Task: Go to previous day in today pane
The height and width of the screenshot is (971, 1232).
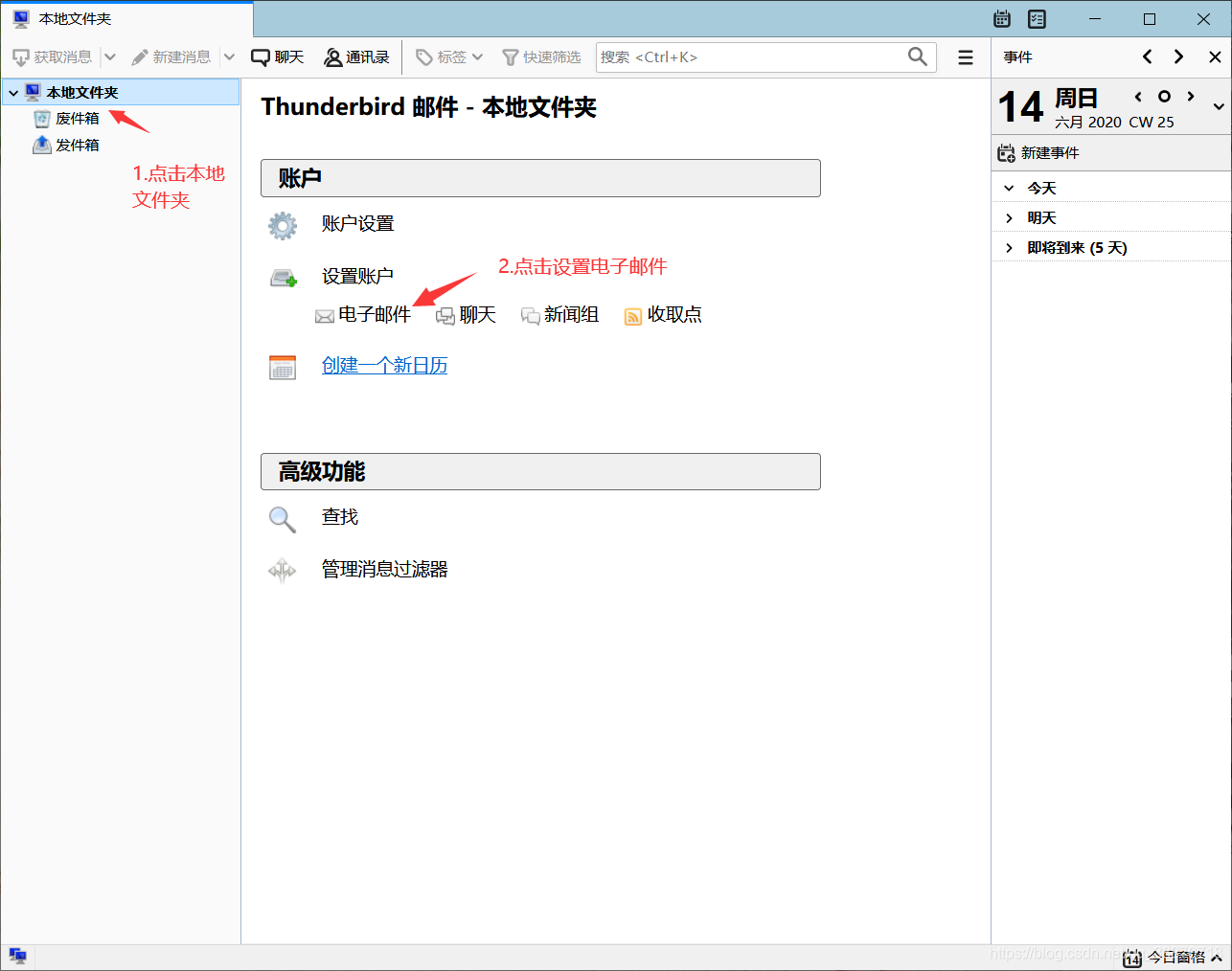Action: tap(1138, 97)
